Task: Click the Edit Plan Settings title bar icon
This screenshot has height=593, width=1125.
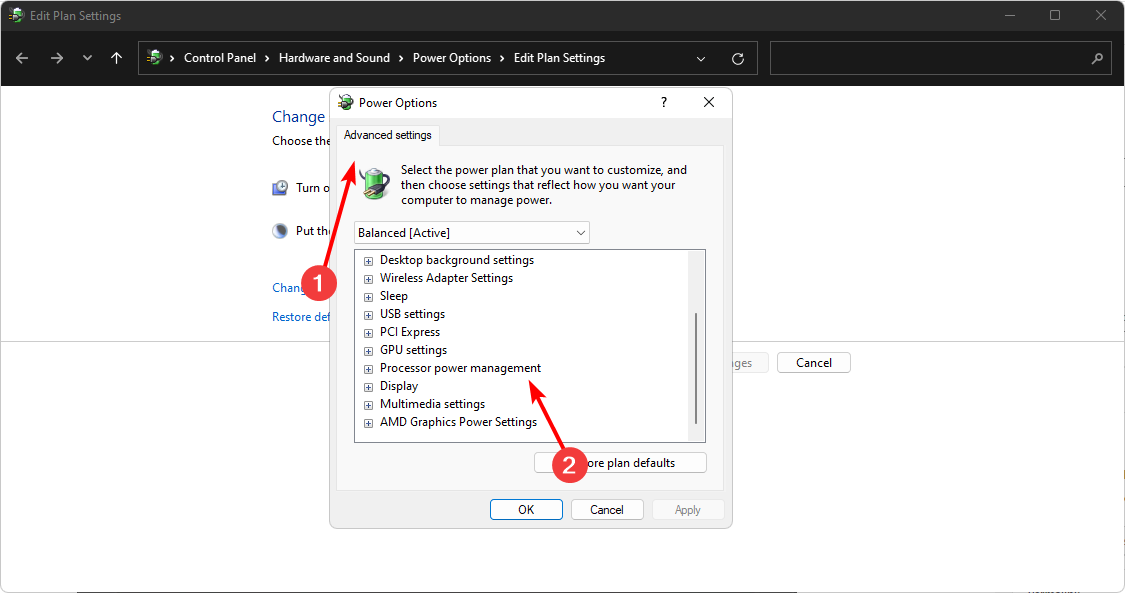Action: [x=16, y=15]
